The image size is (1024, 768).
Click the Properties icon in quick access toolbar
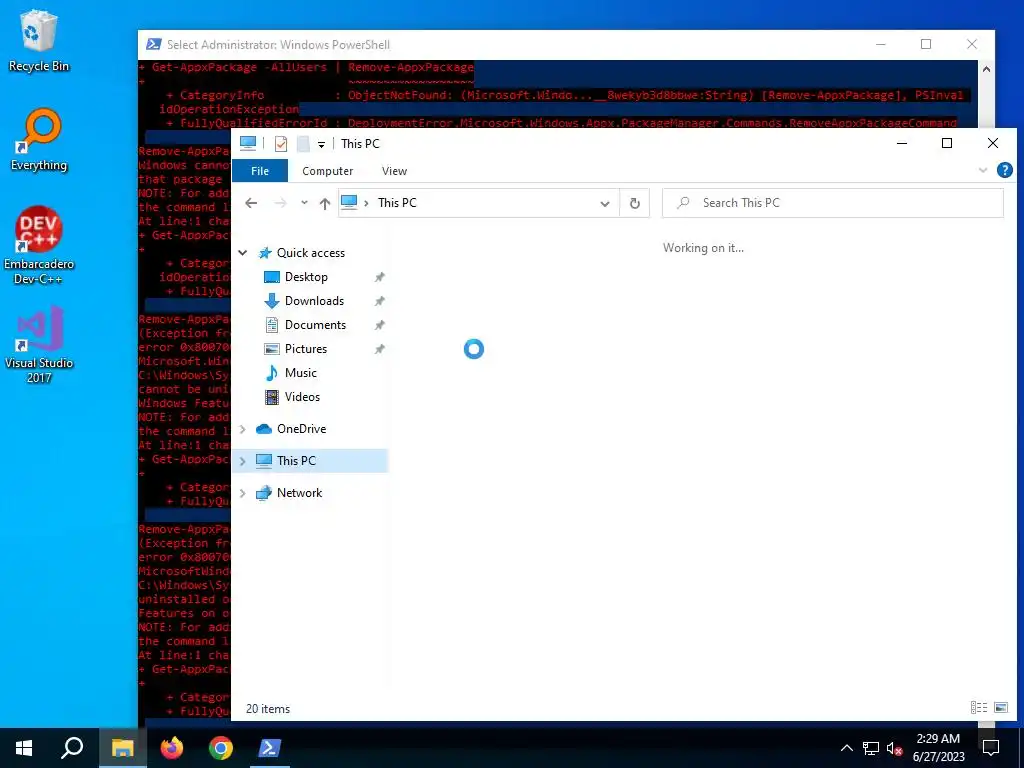click(x=281, y=144)
